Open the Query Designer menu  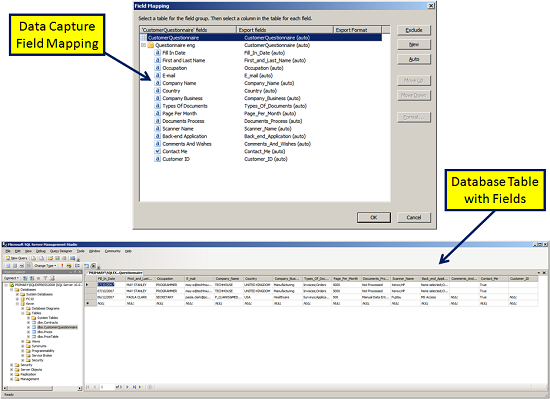(61, 251)
